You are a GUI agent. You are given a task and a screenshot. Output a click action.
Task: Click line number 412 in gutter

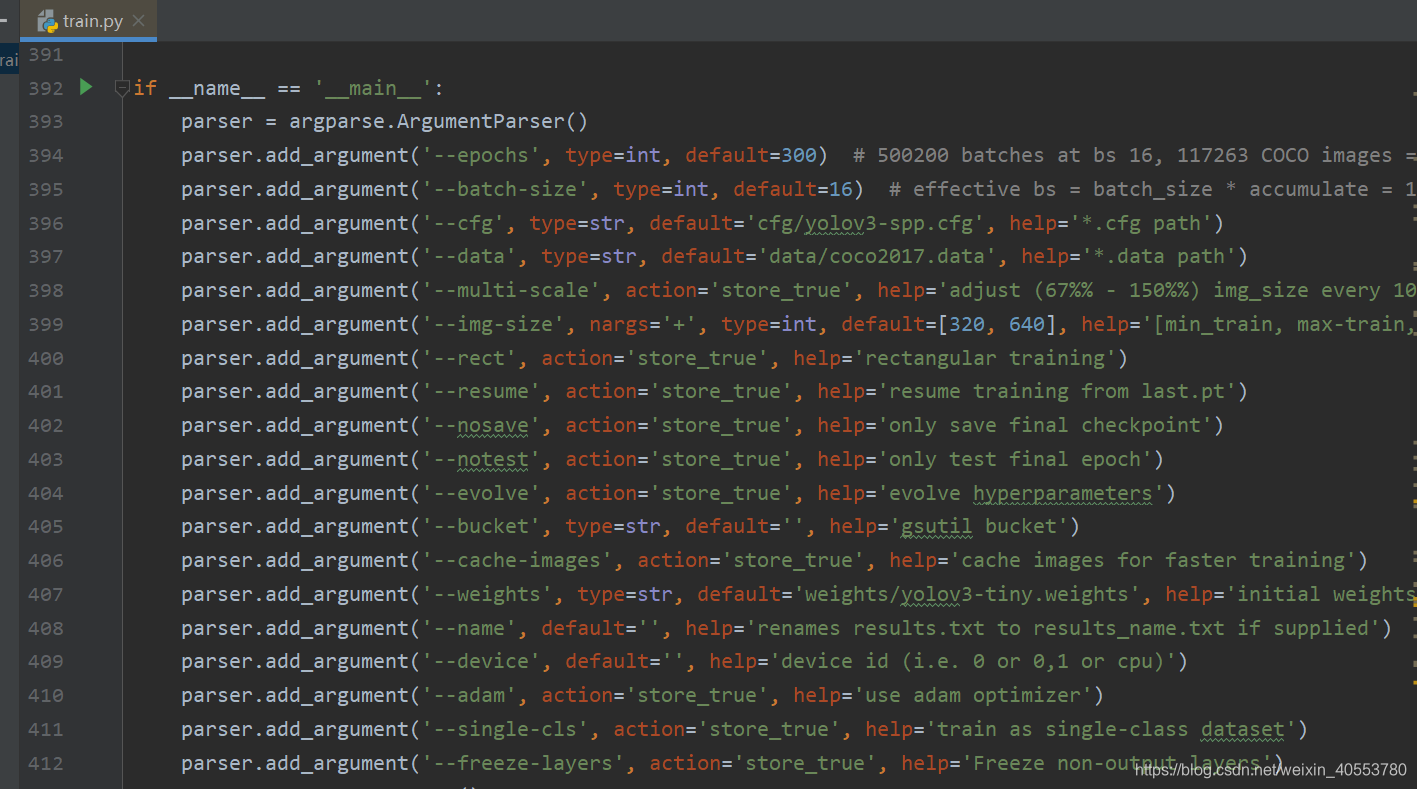[x=45, y=763]
